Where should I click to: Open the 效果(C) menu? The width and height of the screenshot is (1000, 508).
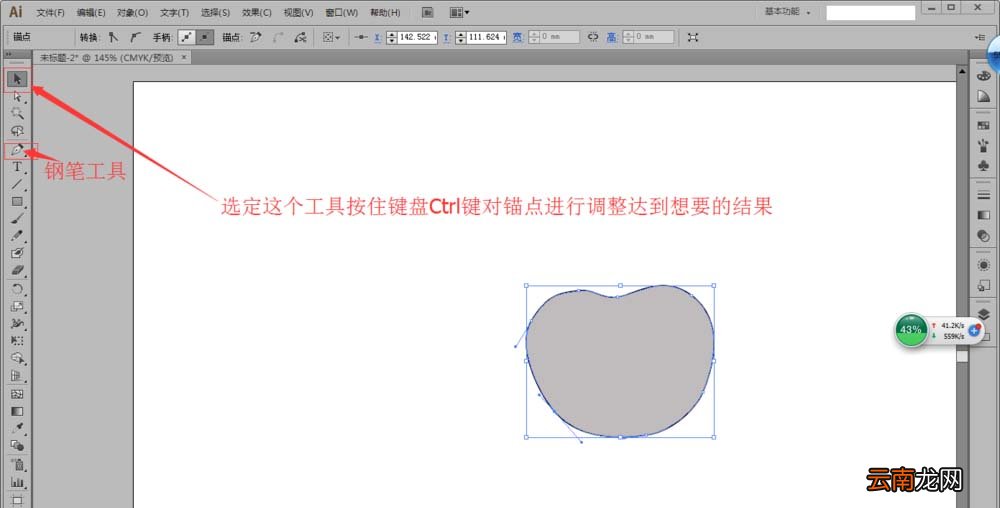point(256,12)
